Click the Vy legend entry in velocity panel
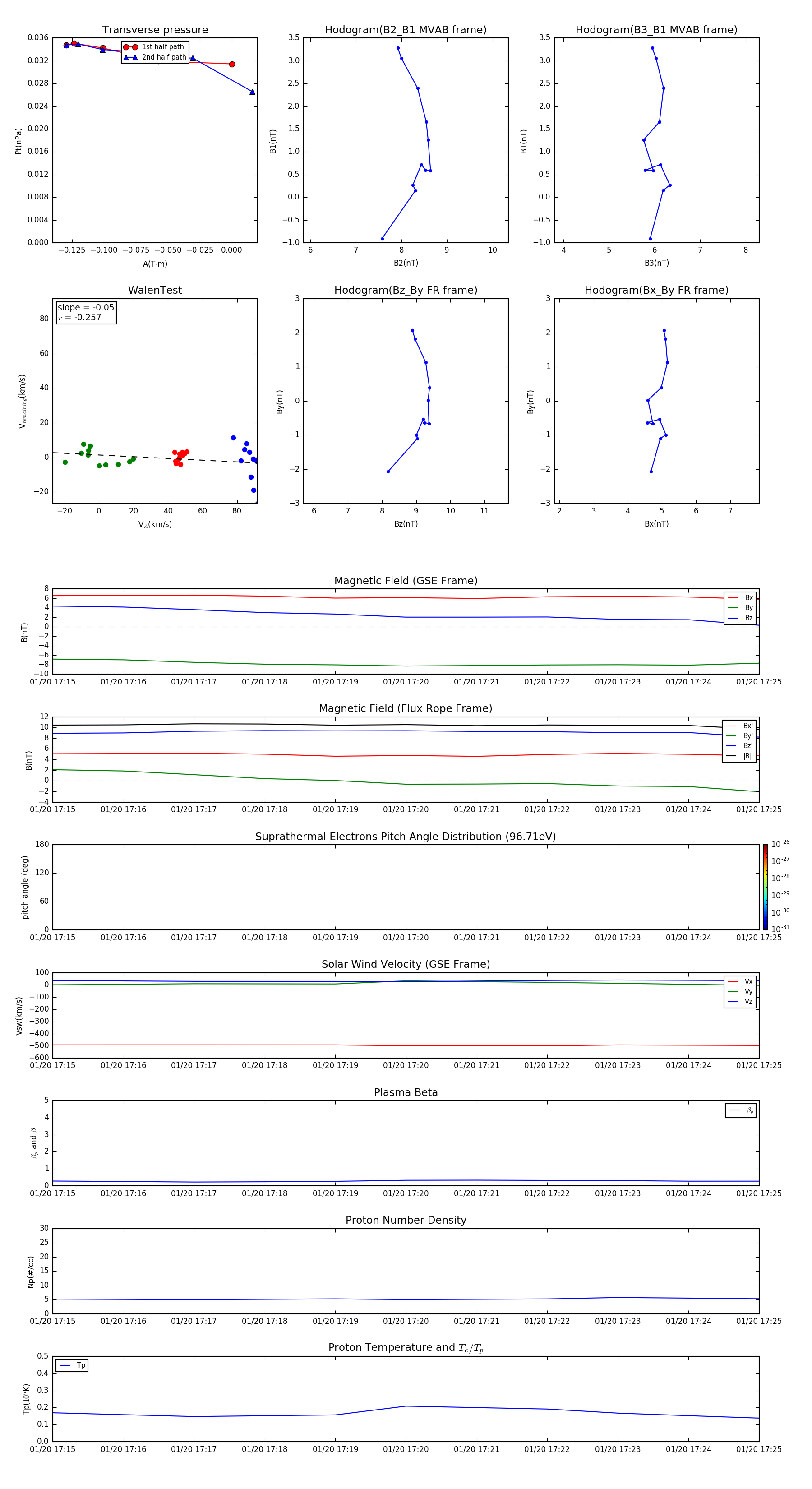This screenshot has width=812, height=1489. click(740, 991)
